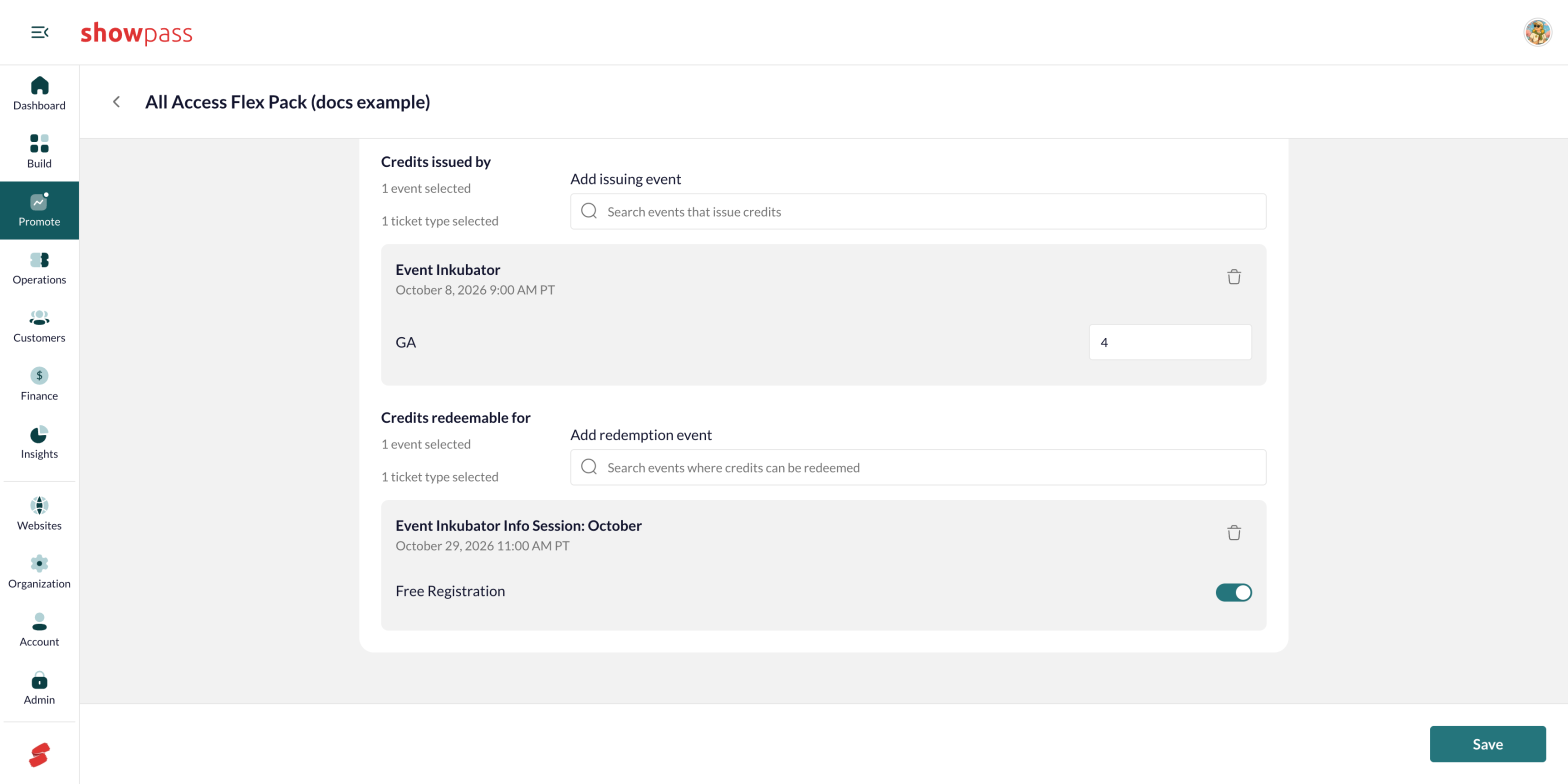Screen dimensions: 1568x784
Task: Open Finance in sidebar
Action: coord(39,384)
